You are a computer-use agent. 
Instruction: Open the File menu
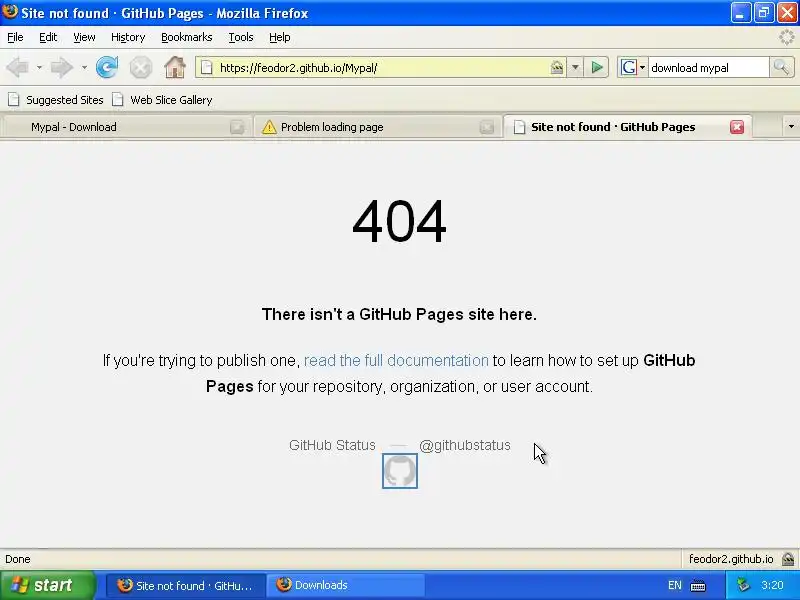click(x=15, y=37)
